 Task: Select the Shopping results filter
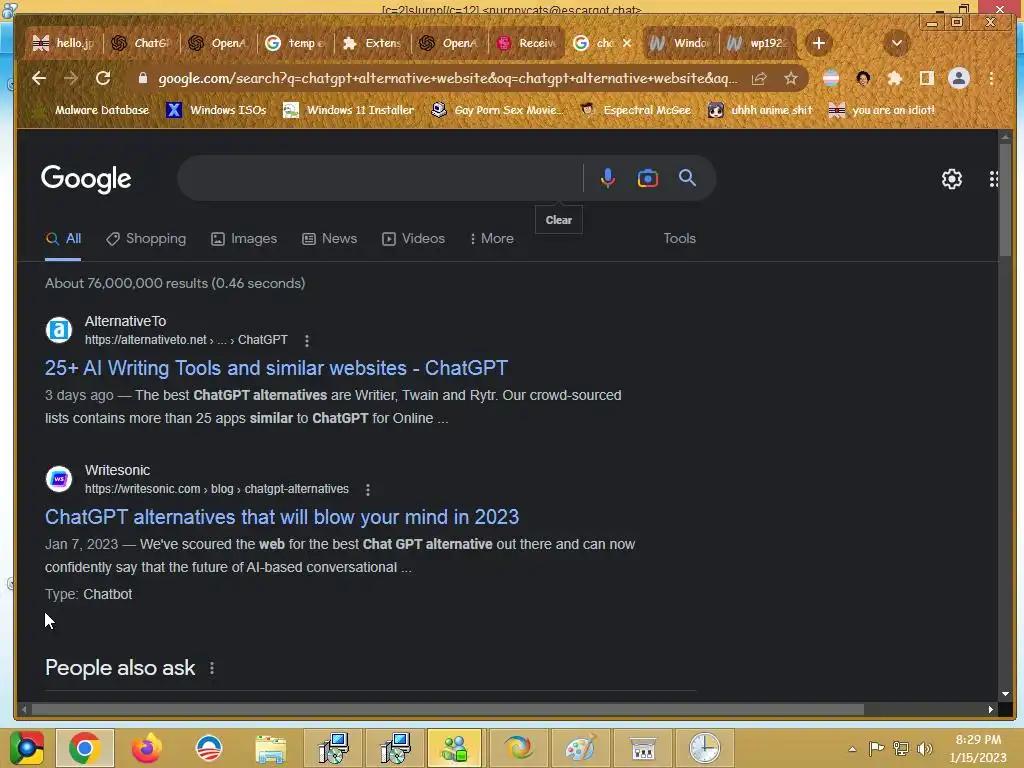[146, 238]
